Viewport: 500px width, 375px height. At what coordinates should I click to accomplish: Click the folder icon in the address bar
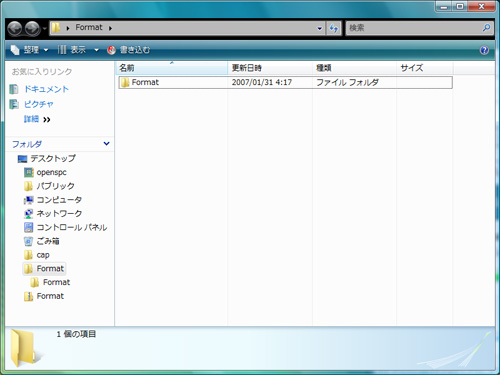click(56, 28)
